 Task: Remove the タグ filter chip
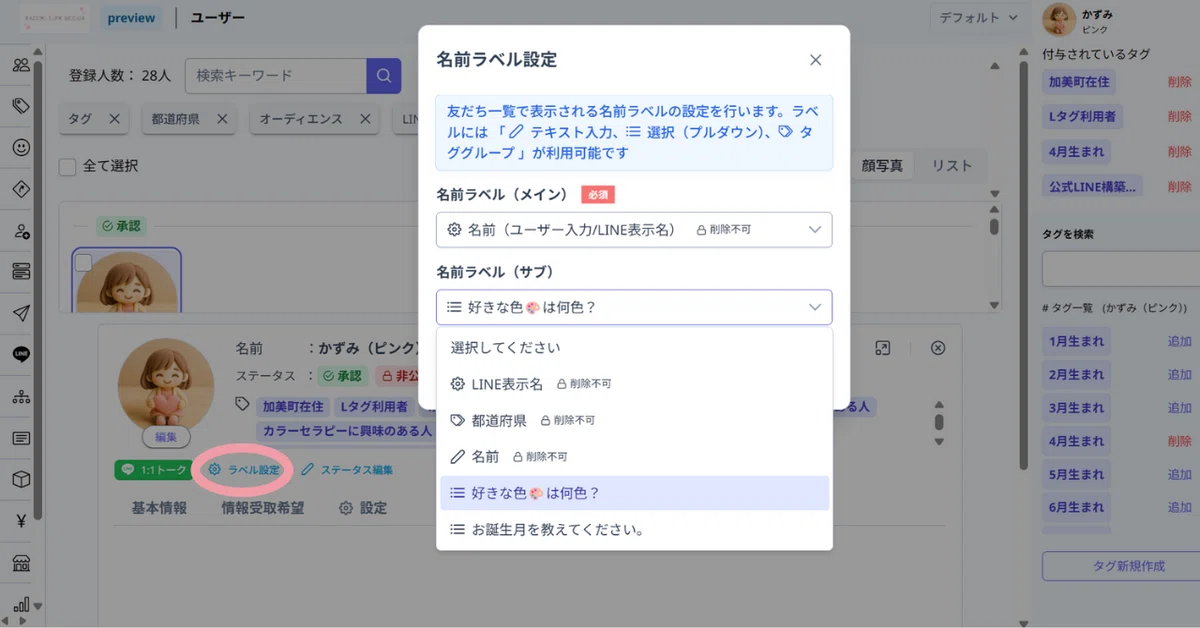click(x=114, y=119)
